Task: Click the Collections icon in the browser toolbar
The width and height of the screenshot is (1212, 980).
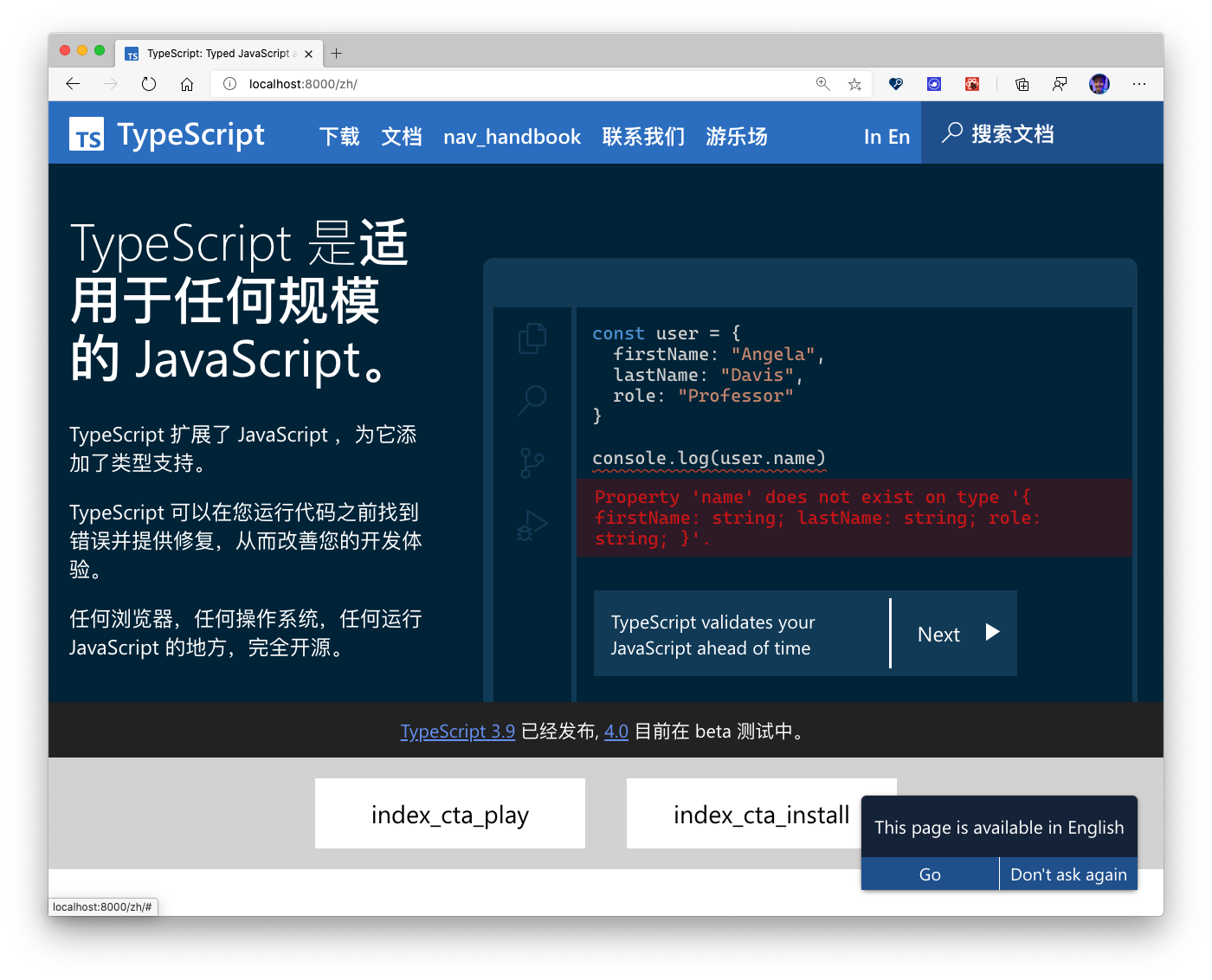Action: (x=1022, y=84)
